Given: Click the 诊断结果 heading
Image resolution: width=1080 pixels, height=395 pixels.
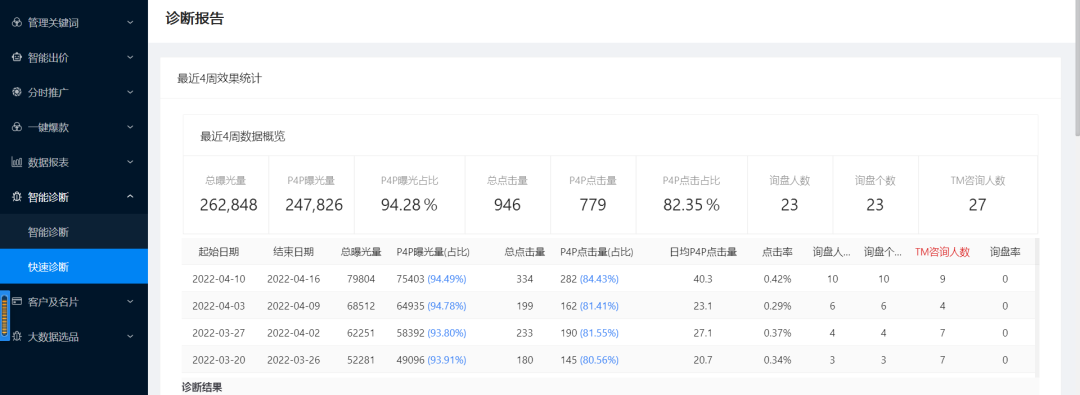Looking at the screenshot, I should click(x=202, y=387).
